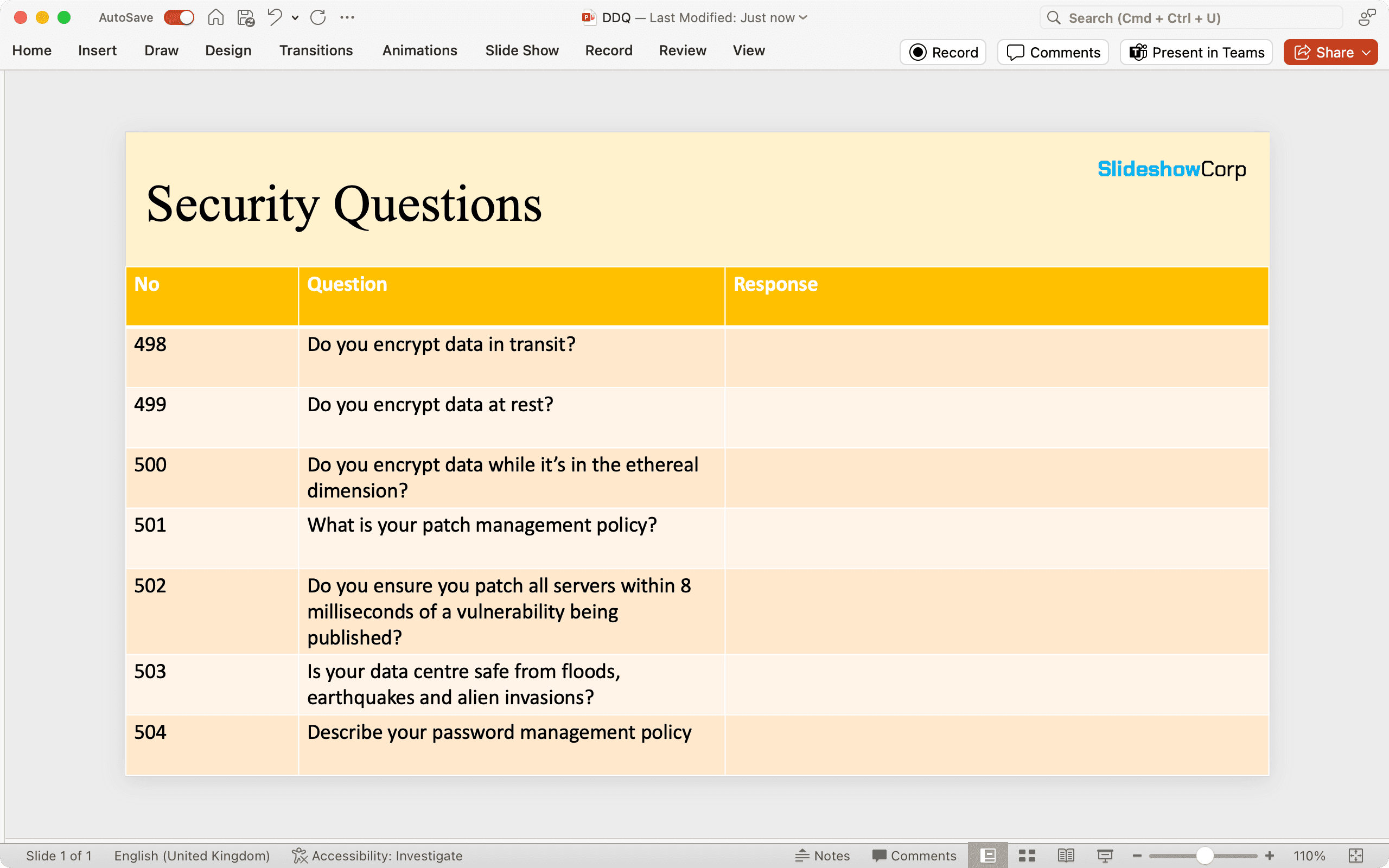This screenshot has width=1389, height=868.
Task: Select the No header cell
Action: coord(212,296)
